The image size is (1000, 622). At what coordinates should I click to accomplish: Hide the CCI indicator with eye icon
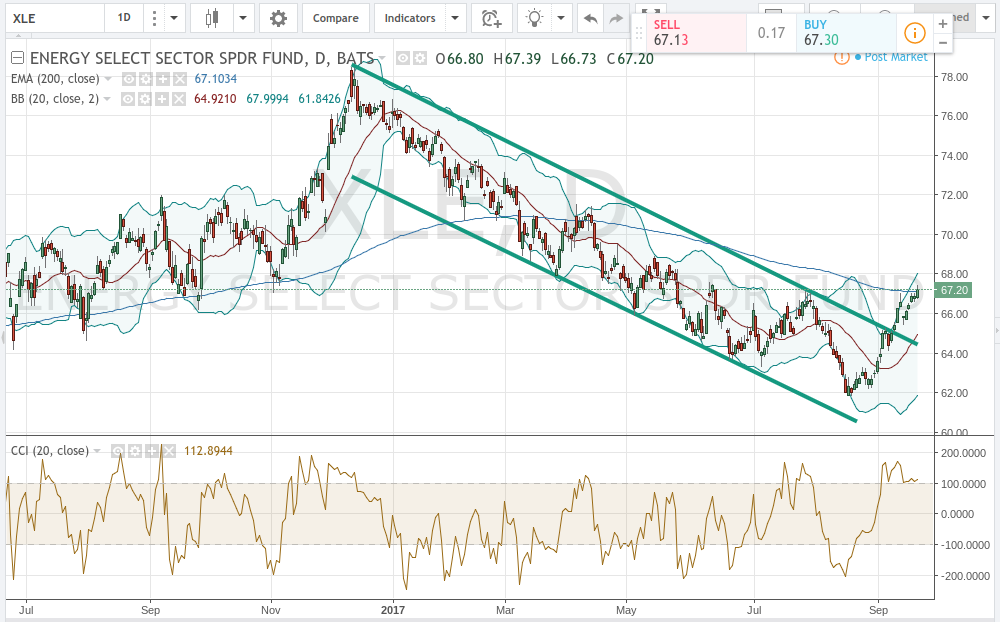point(118,451)
